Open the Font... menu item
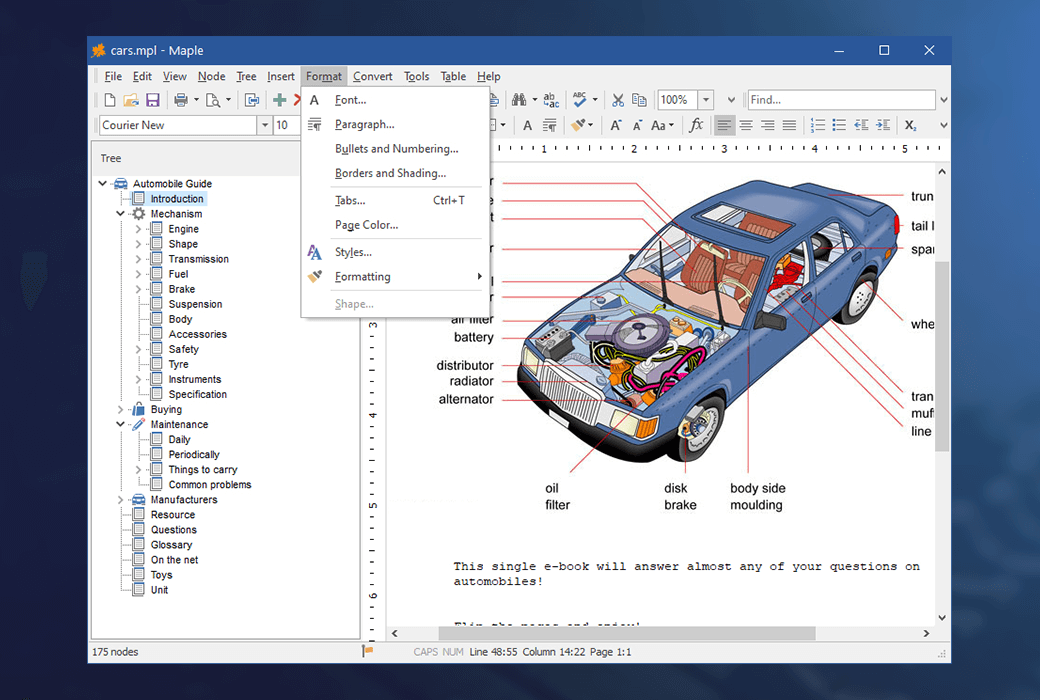 [x=395, y=100]
